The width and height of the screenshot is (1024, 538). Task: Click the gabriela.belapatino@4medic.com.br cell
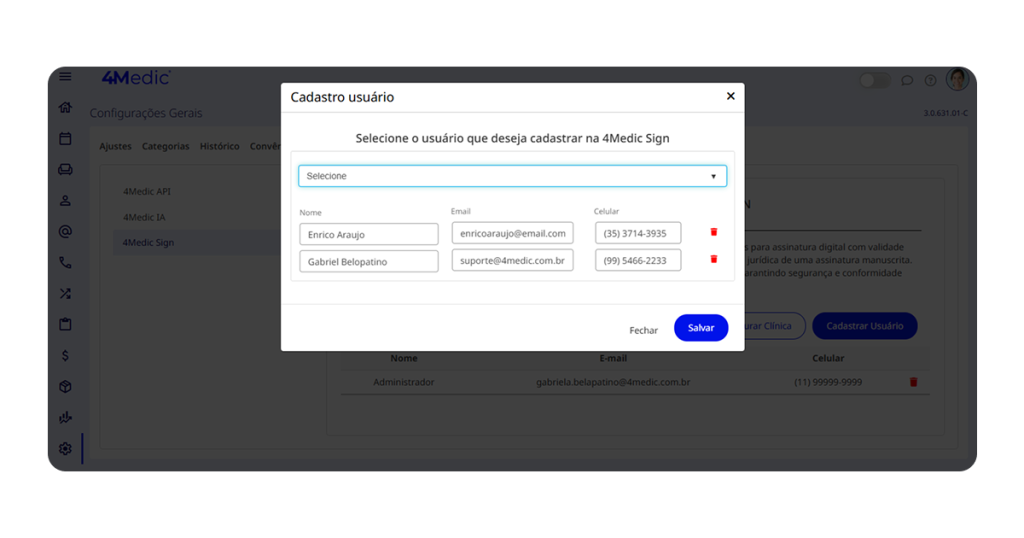tap(613, 382)
